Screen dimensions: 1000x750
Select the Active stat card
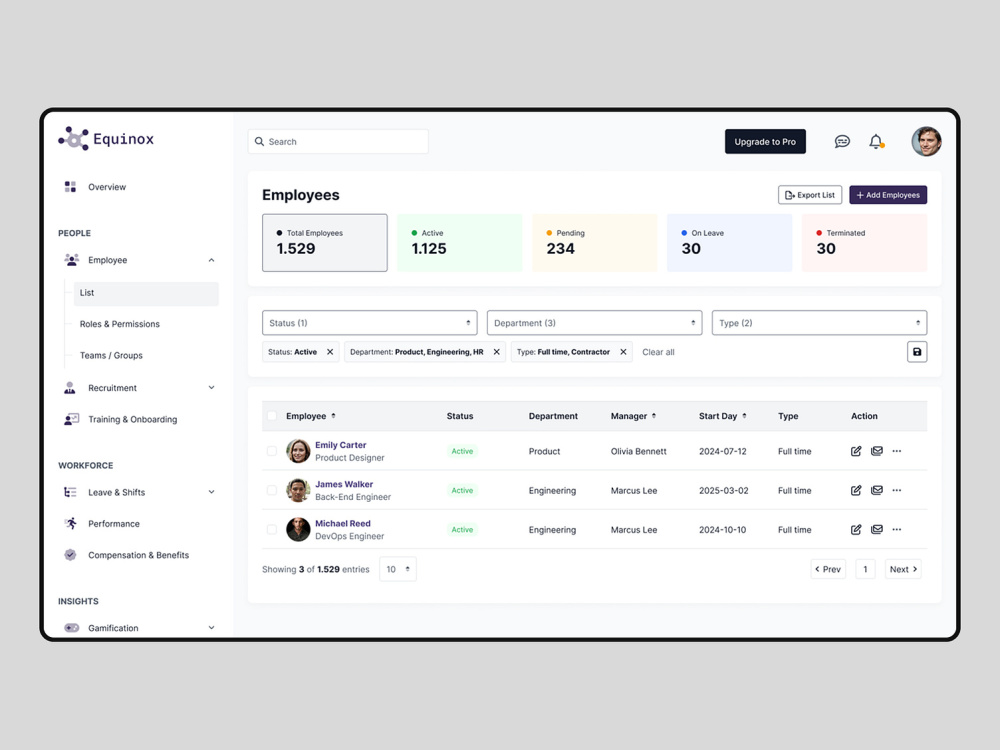459,242
